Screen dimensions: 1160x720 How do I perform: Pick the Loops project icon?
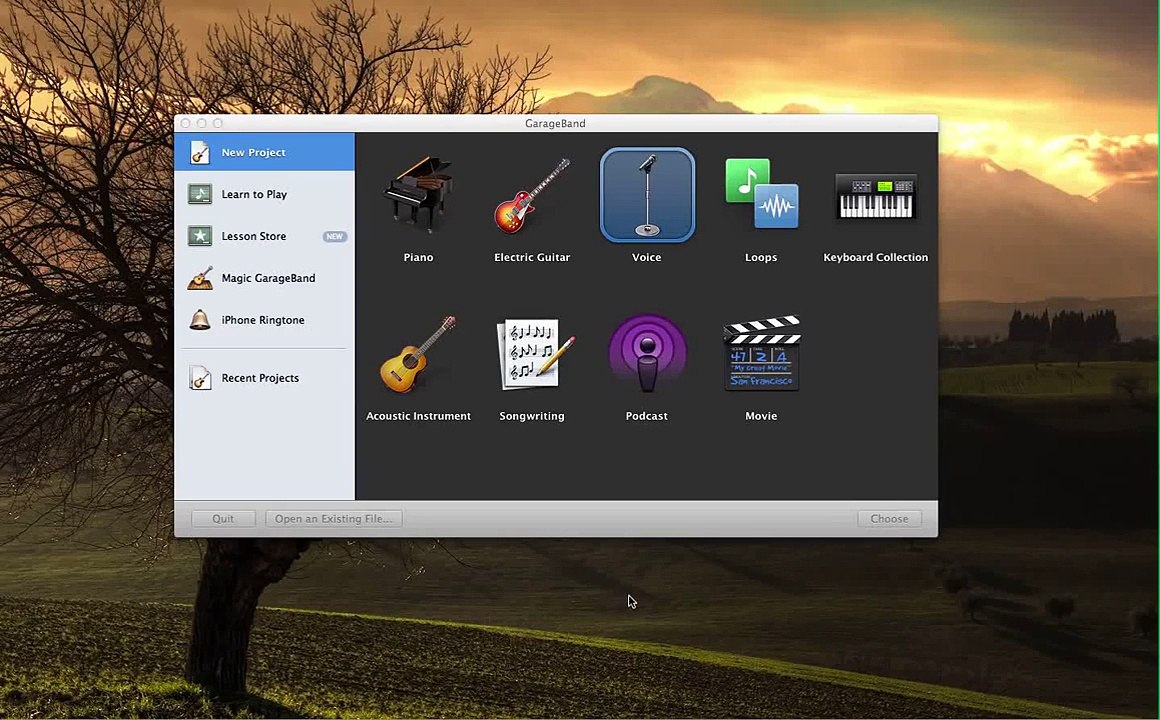(x=761, y=193)
